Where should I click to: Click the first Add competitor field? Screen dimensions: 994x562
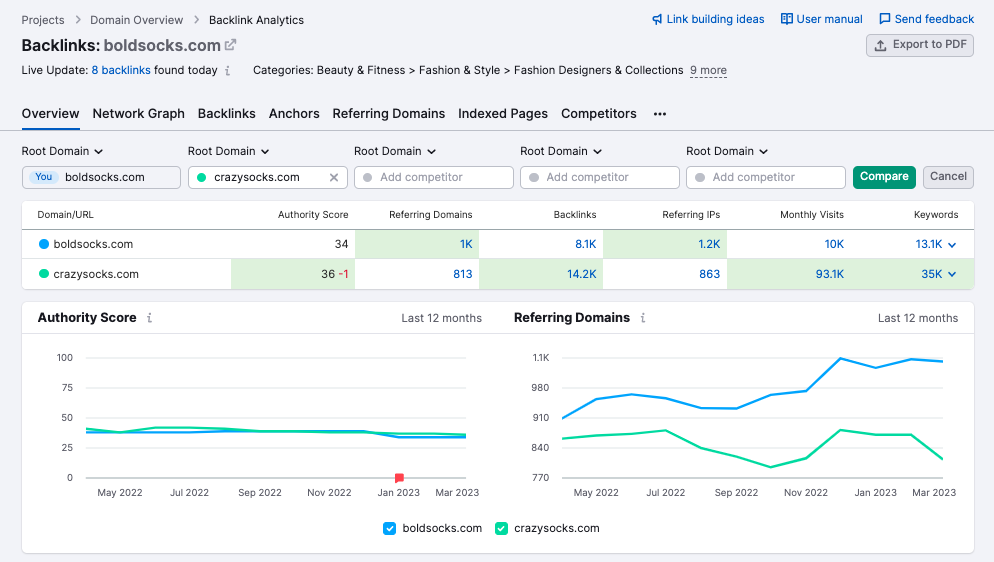(434, 177)
